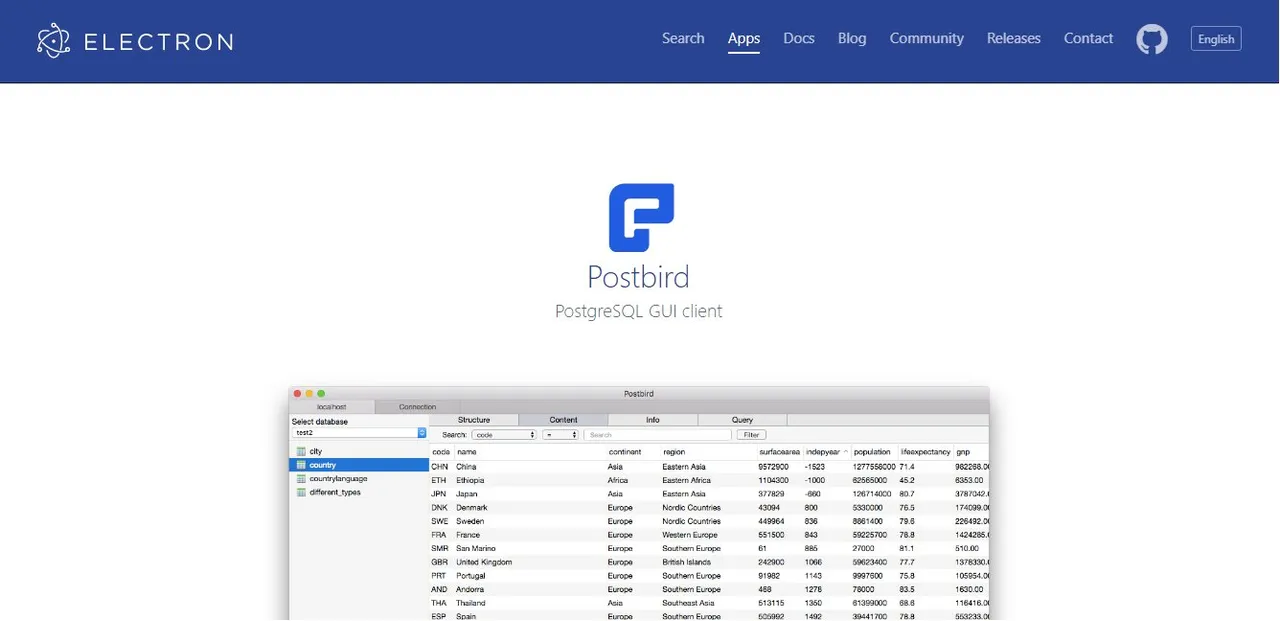Click the indepyear sort arrow in Postbird screenshot

(x=846, y=452)
